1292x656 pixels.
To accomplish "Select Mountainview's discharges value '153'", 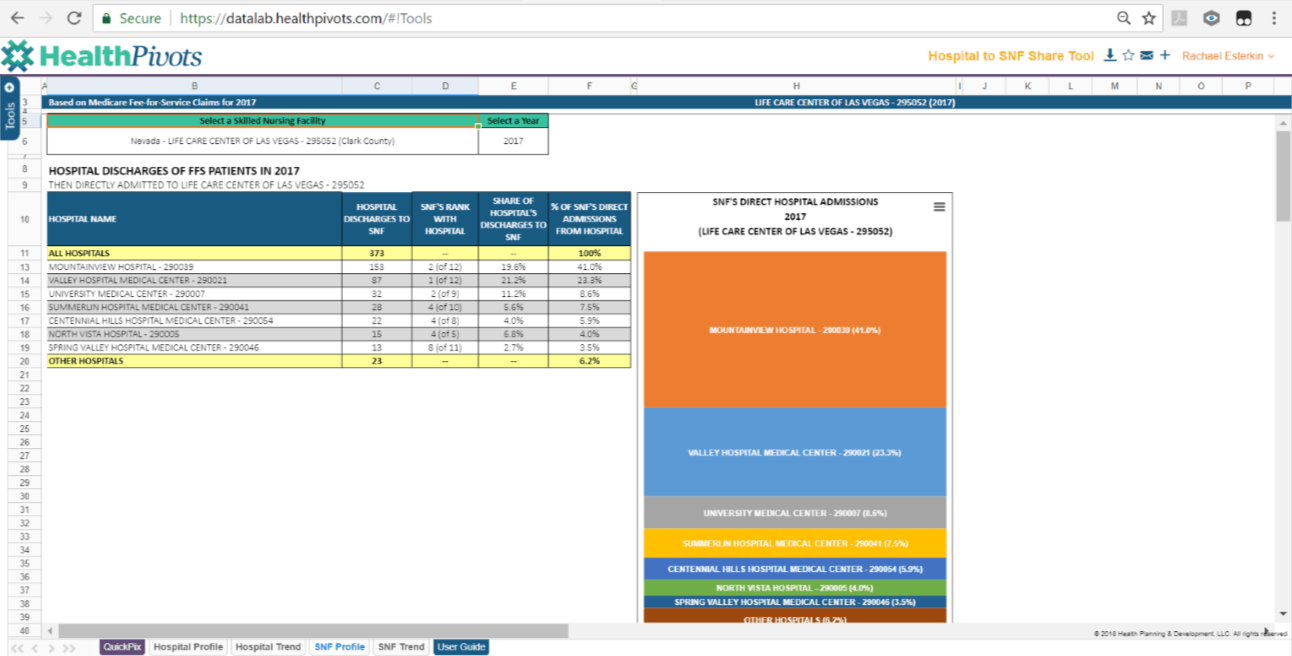I will (377, 267).
